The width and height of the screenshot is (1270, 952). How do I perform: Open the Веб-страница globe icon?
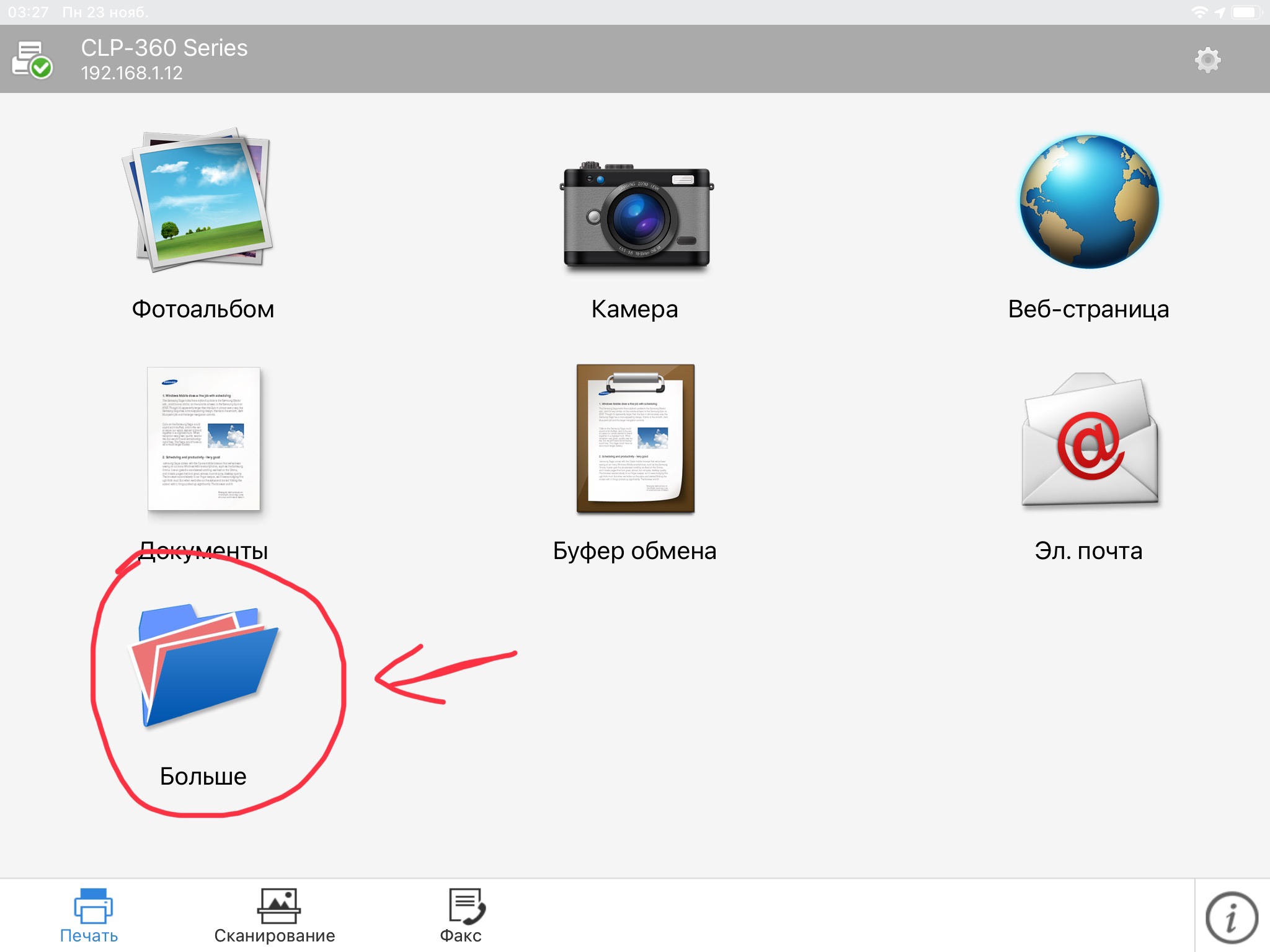pos(1090,202)
